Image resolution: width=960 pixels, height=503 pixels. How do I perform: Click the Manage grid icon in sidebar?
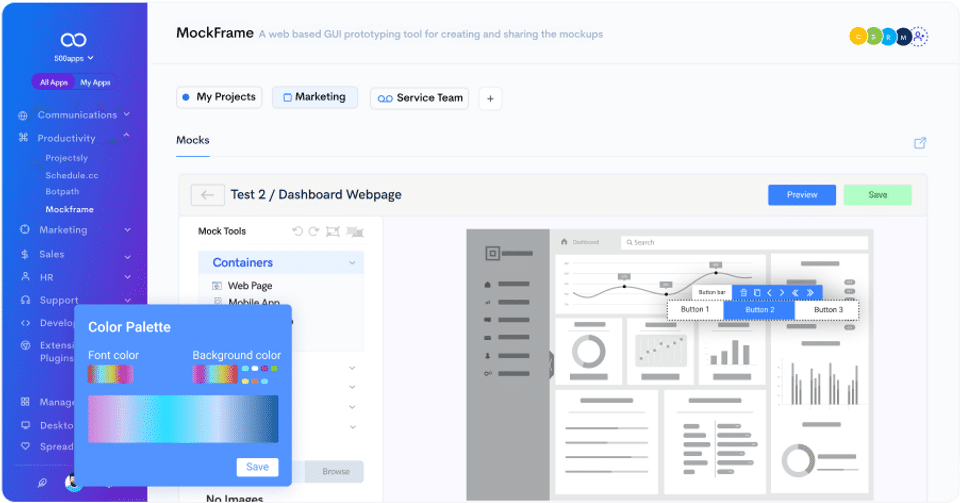pos(25,402)
